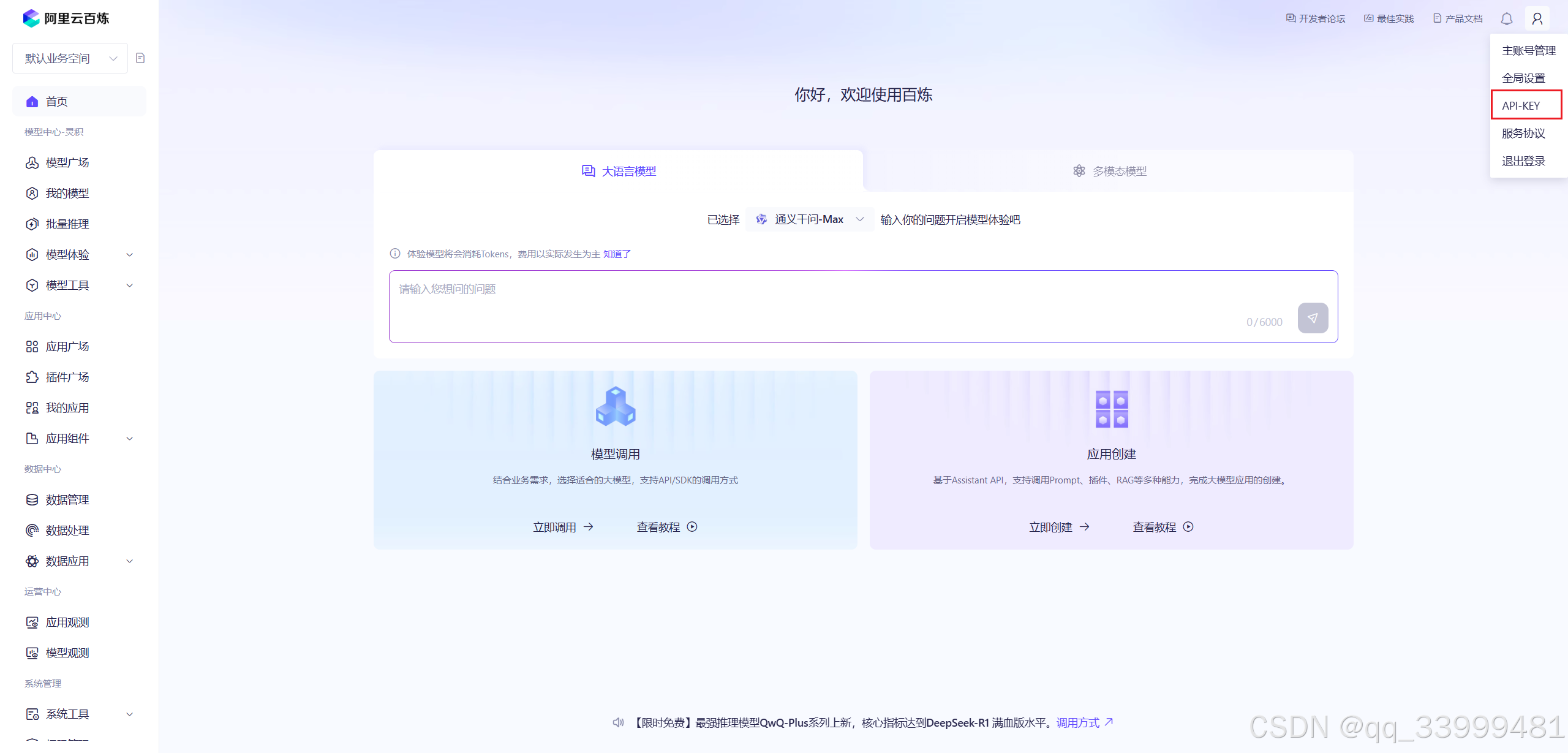Open 批量推理 in the sidebar
The height and width of the screenshot is (753, 1568).
[67, 224]
